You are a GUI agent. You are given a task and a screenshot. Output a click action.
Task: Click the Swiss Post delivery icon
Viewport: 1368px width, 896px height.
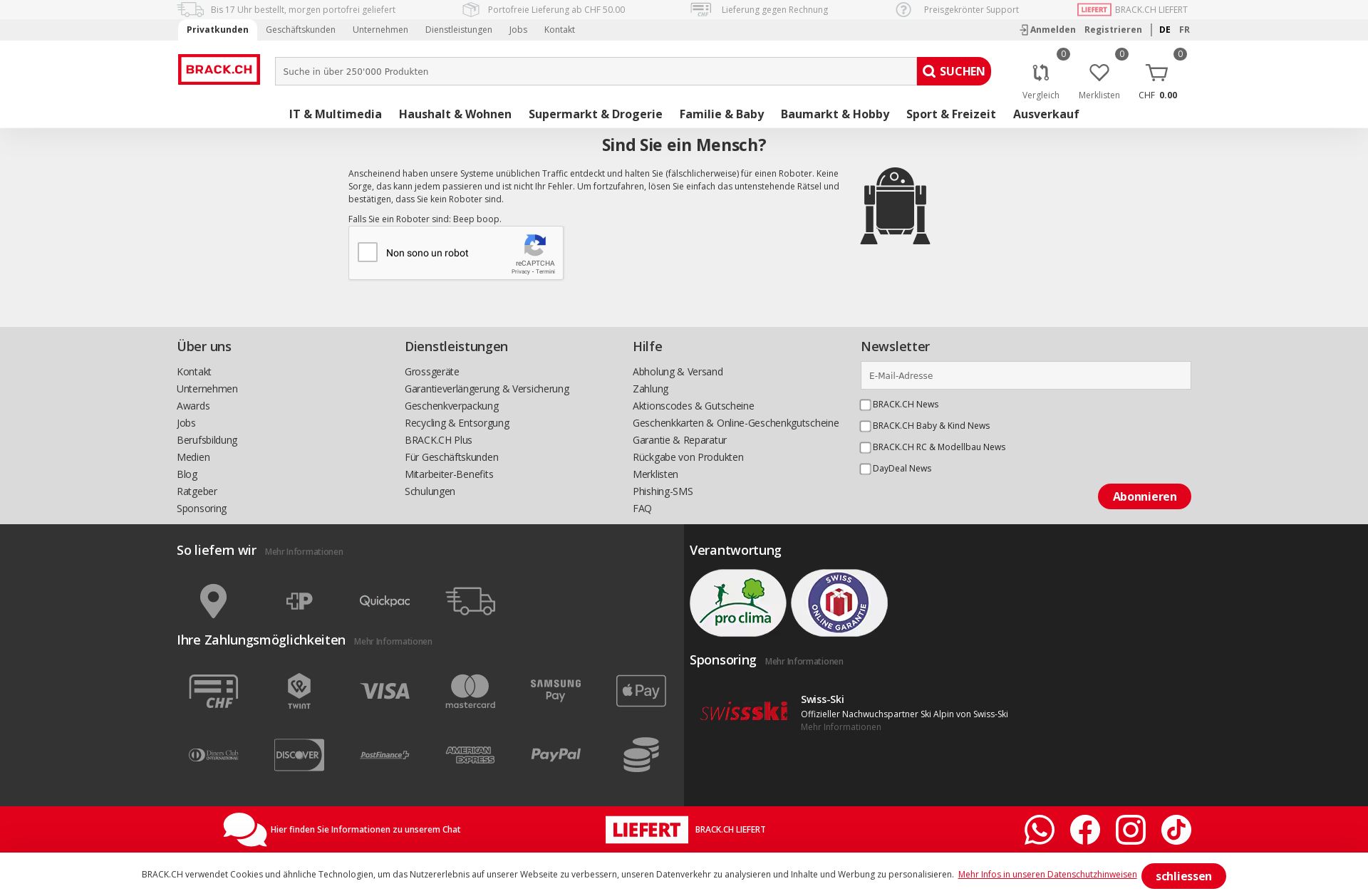pos(299,601)
